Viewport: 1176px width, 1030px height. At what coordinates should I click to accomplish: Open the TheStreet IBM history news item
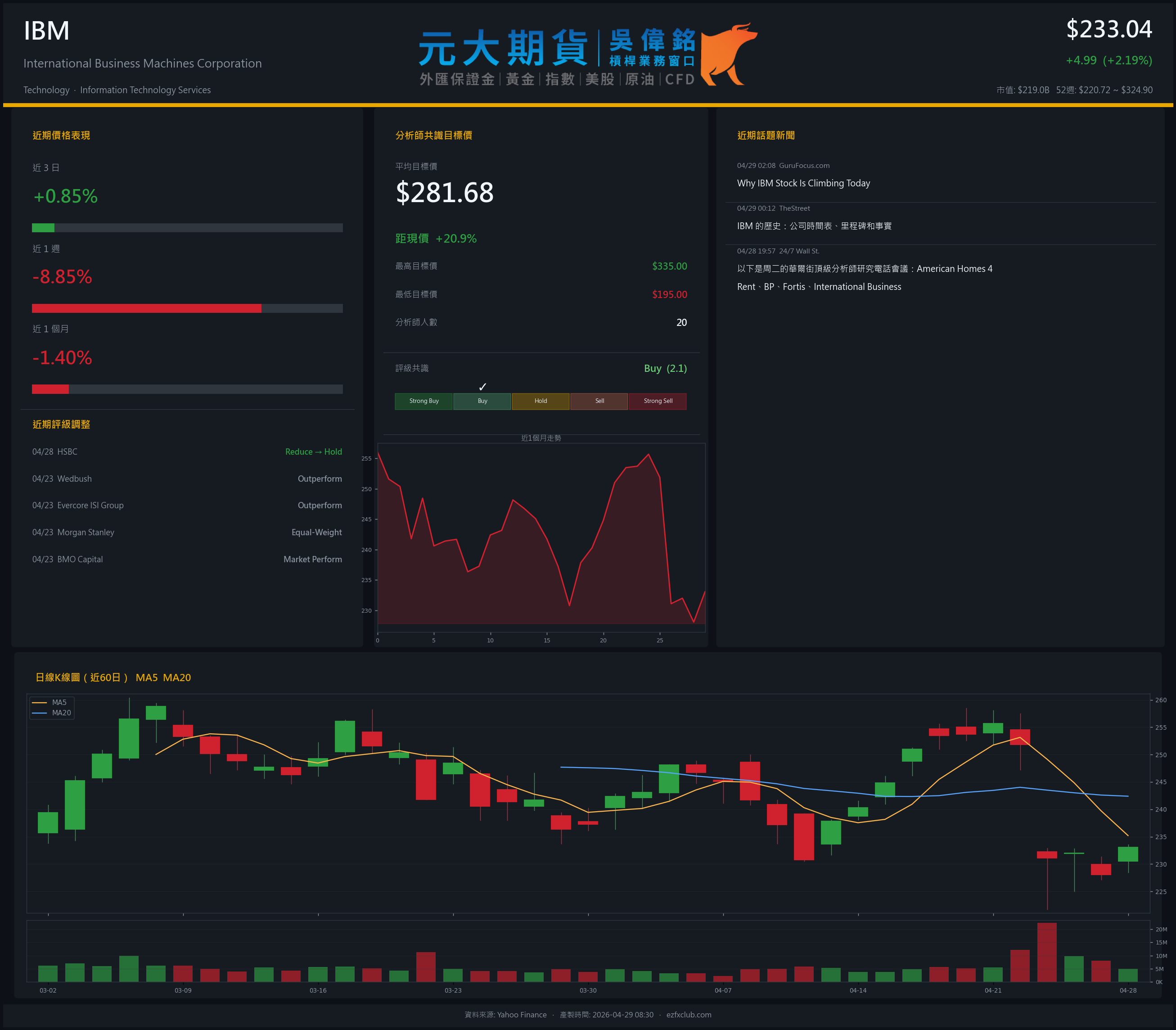(x=814, y=226)
